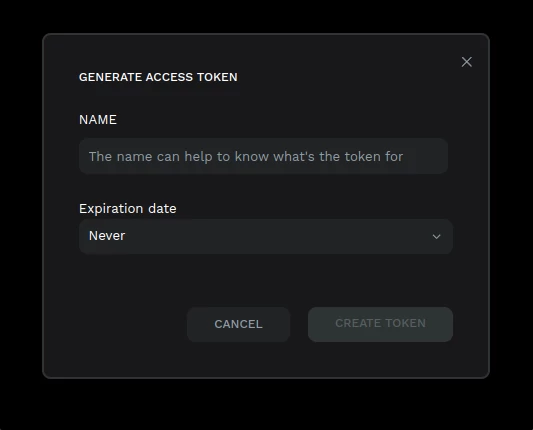Viewport: 533px width, 430px height.
Task: Cancel token generation
Action: 238,324
